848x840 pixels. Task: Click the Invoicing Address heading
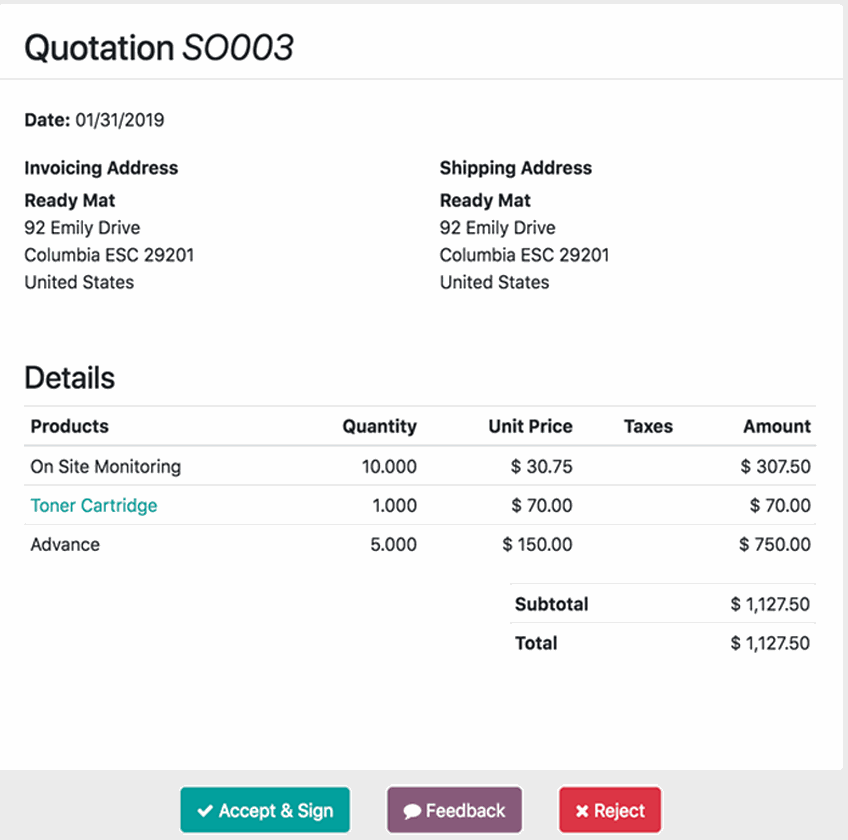point(101,168)
